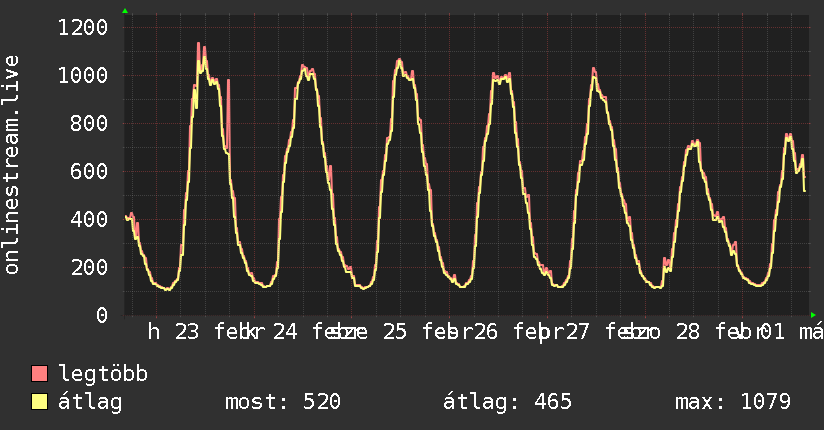The image size is (824, 430).
Task: Select the 27 date label on x-axis
Action: (577, 333)
